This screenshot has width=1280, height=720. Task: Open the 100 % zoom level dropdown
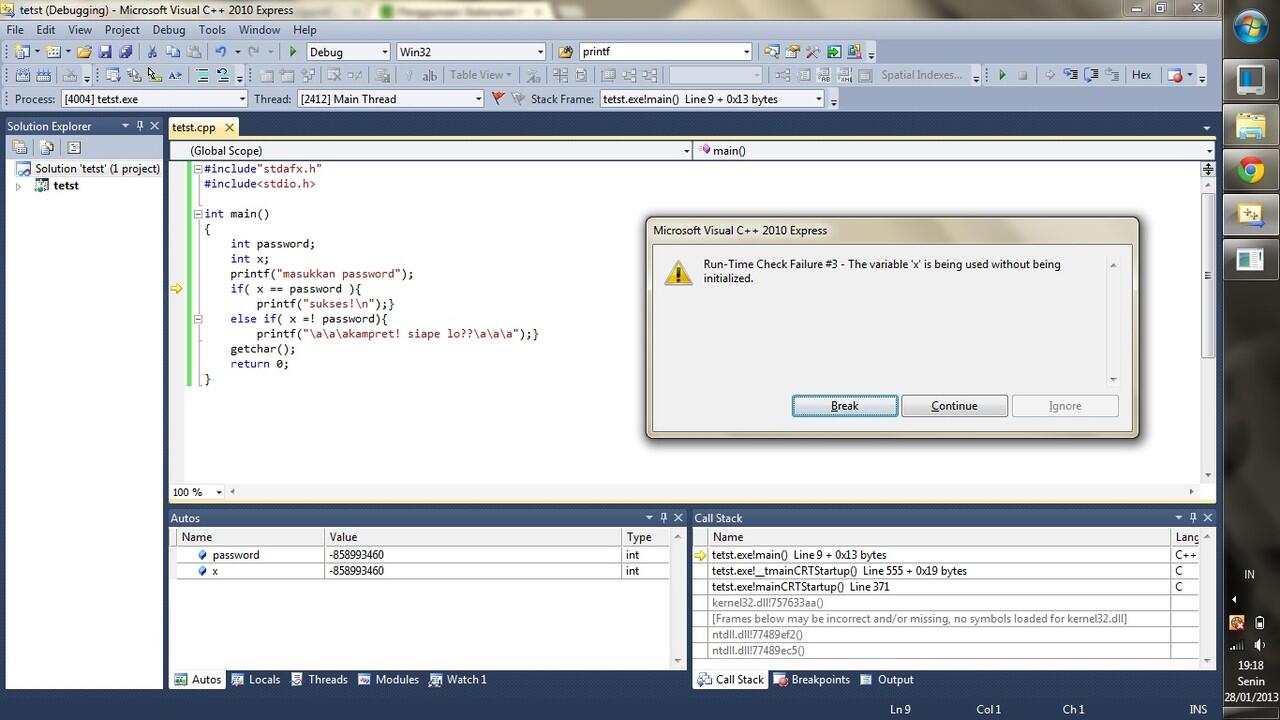(218, 492)
